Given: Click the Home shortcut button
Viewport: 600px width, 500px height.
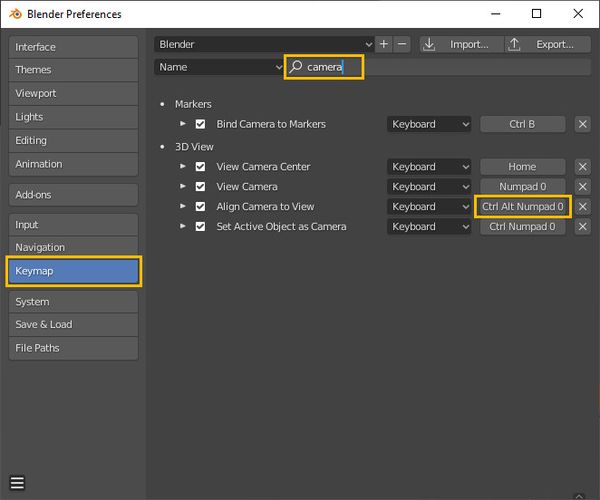Looking at the screenshot, I should 523,167.
